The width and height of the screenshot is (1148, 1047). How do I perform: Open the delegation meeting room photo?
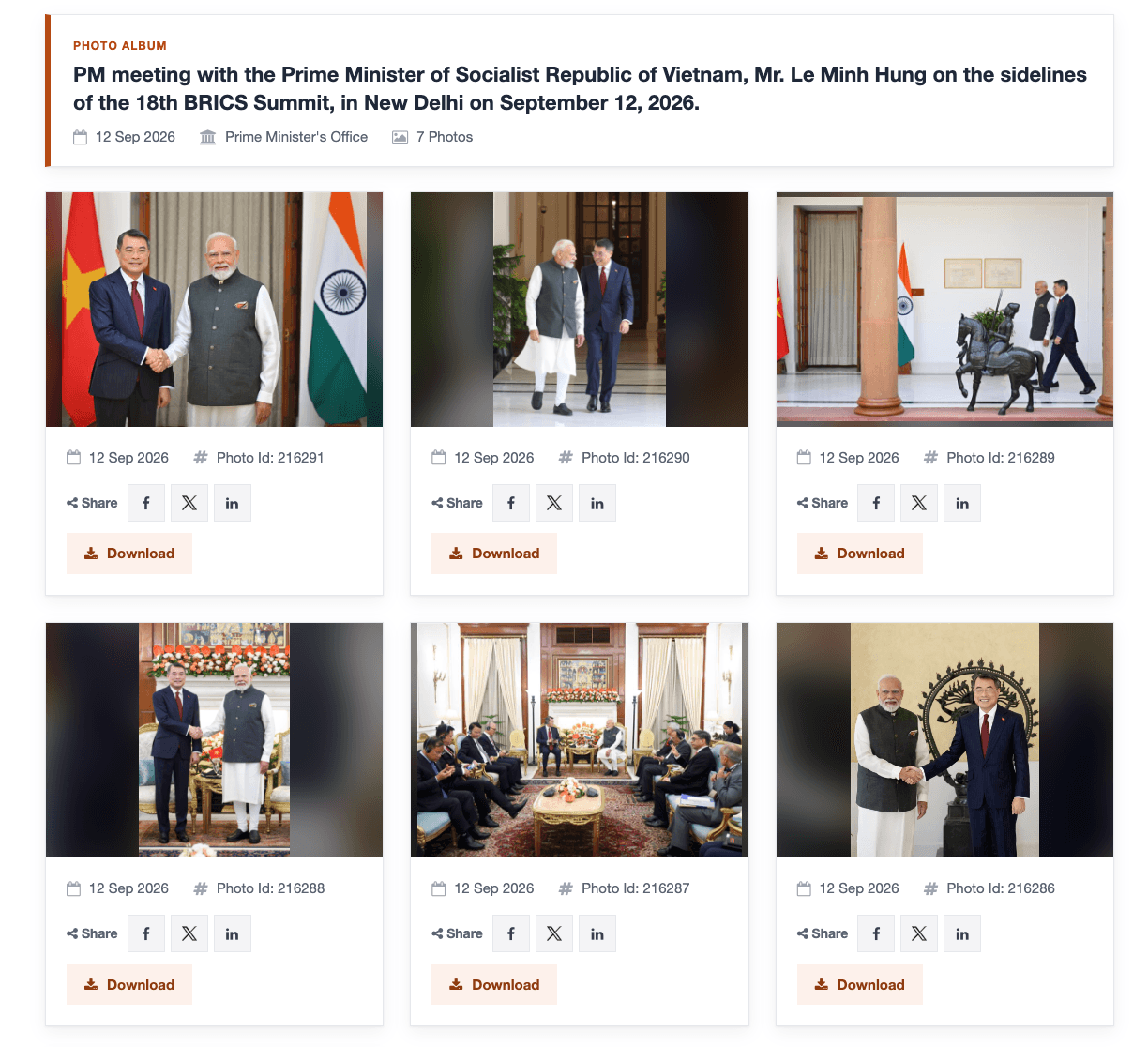(x=580, y=740)
